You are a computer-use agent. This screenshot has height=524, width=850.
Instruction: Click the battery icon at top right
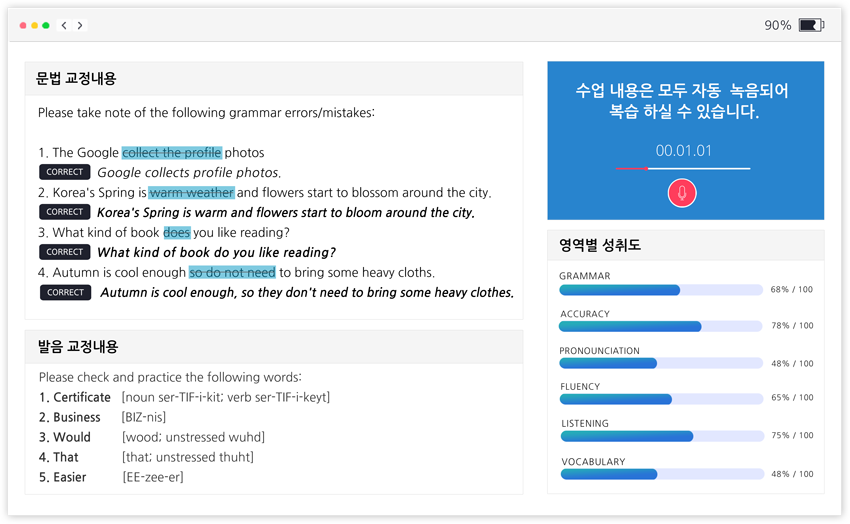[812, 25]
